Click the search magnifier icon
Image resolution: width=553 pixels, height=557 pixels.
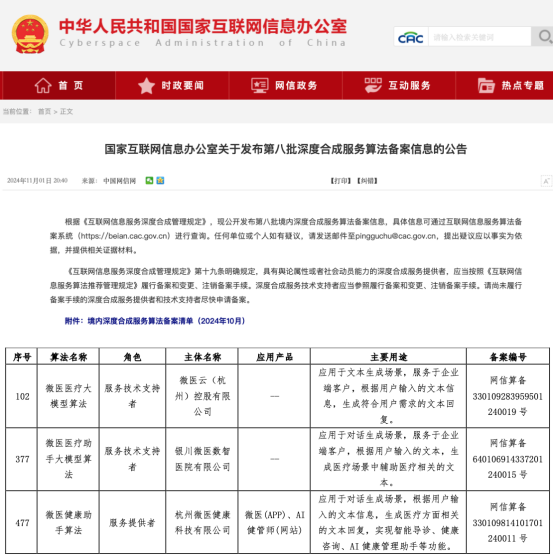coord(545,36)
